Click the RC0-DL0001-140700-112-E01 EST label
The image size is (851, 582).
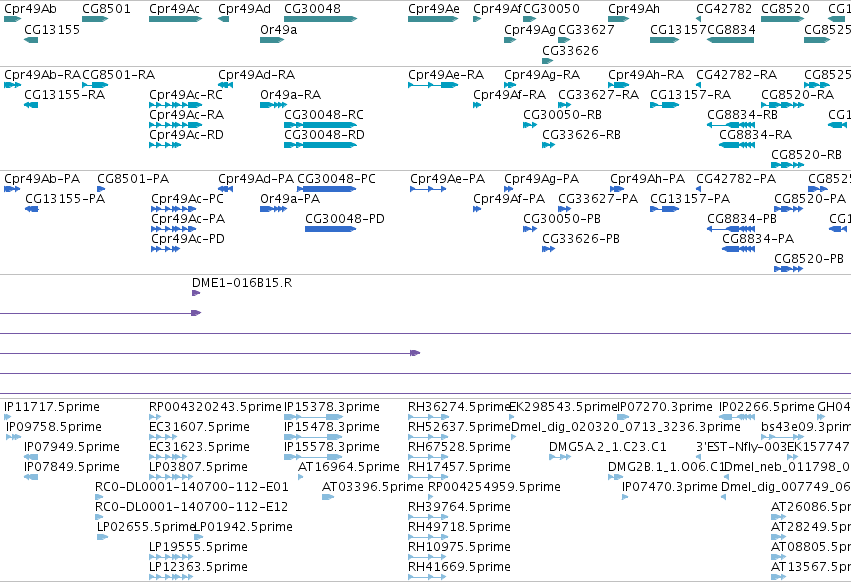pos(192,487)
